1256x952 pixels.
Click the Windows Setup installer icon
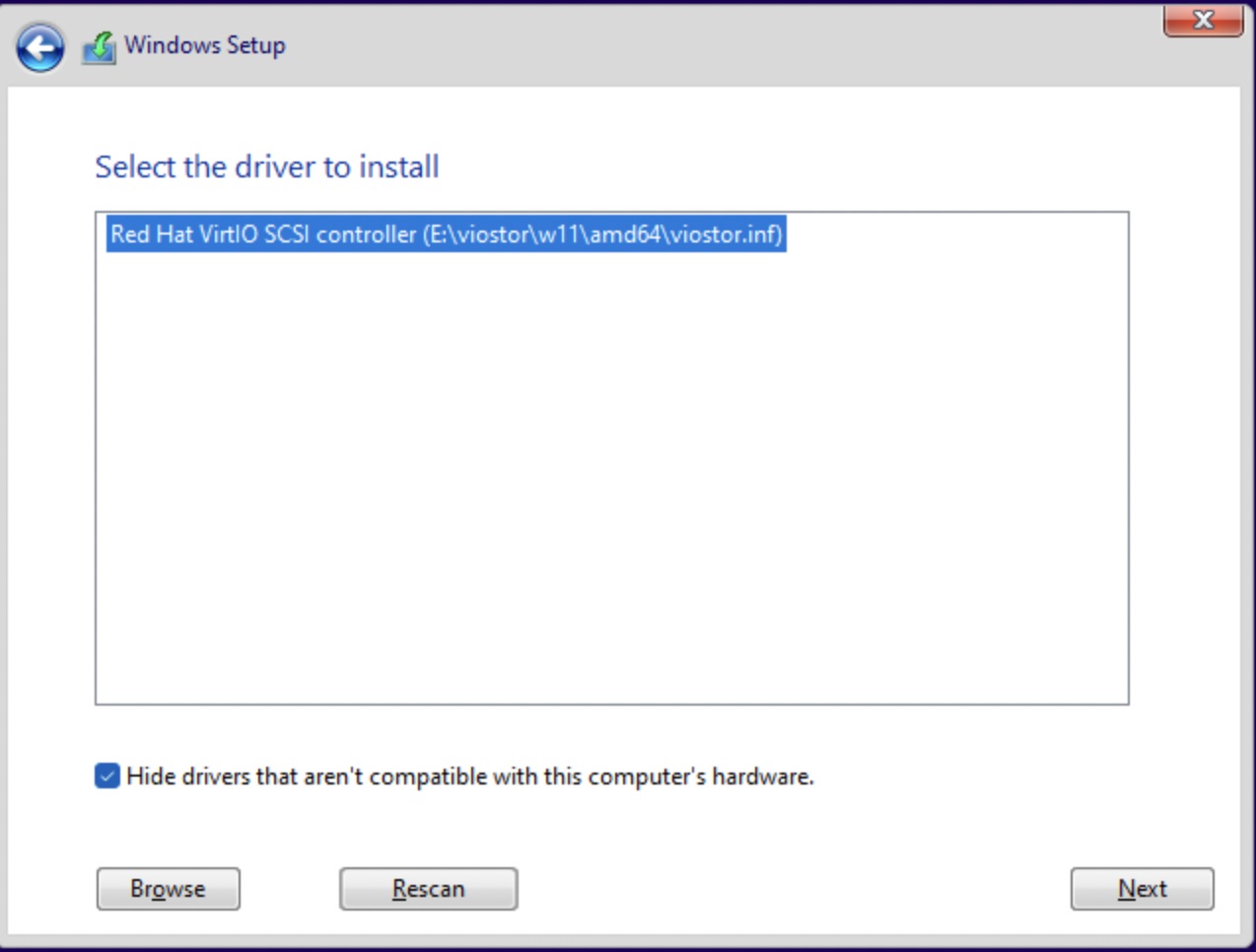99,46
